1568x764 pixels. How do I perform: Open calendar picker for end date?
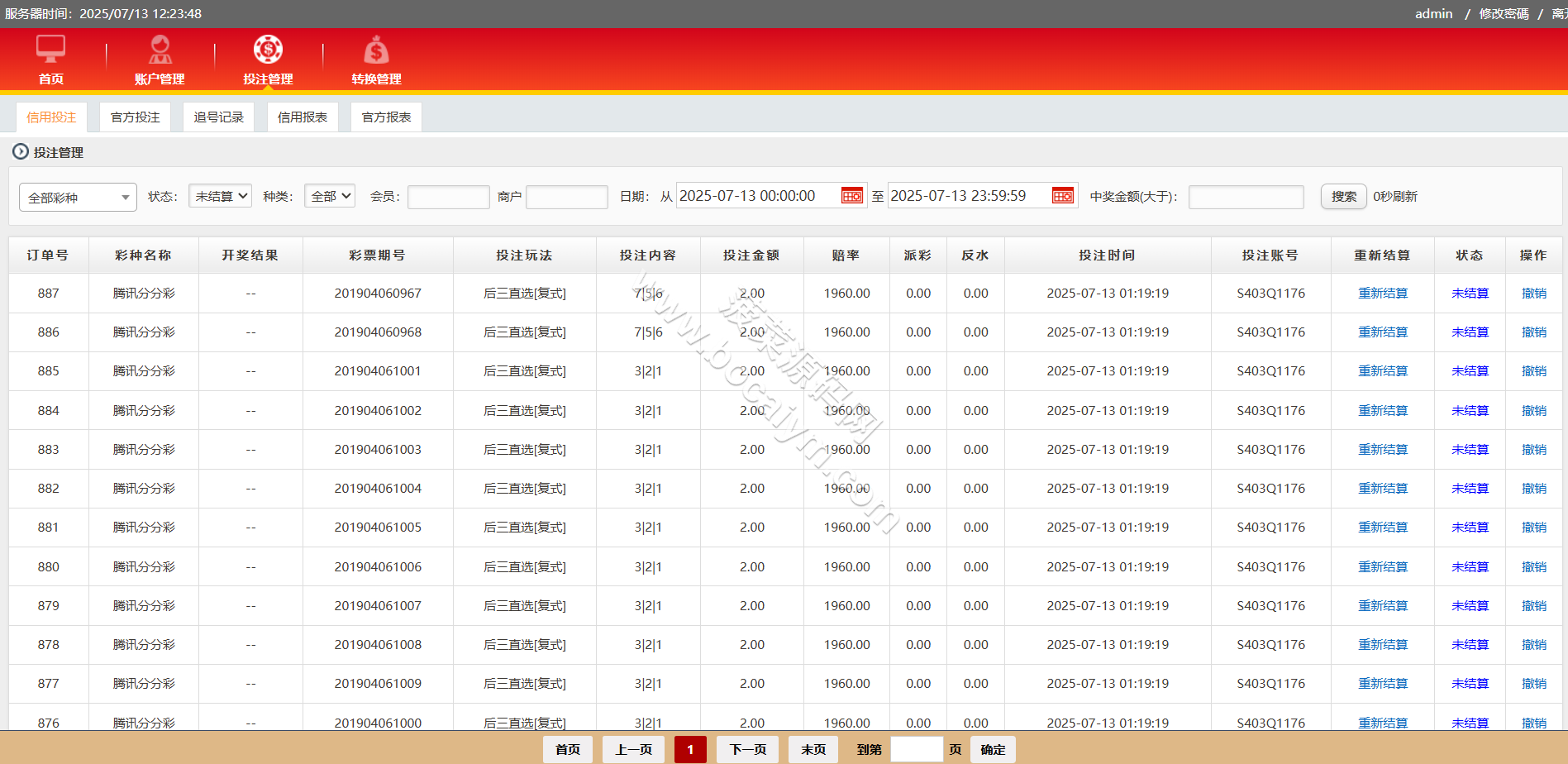(x=1063, y=196)
